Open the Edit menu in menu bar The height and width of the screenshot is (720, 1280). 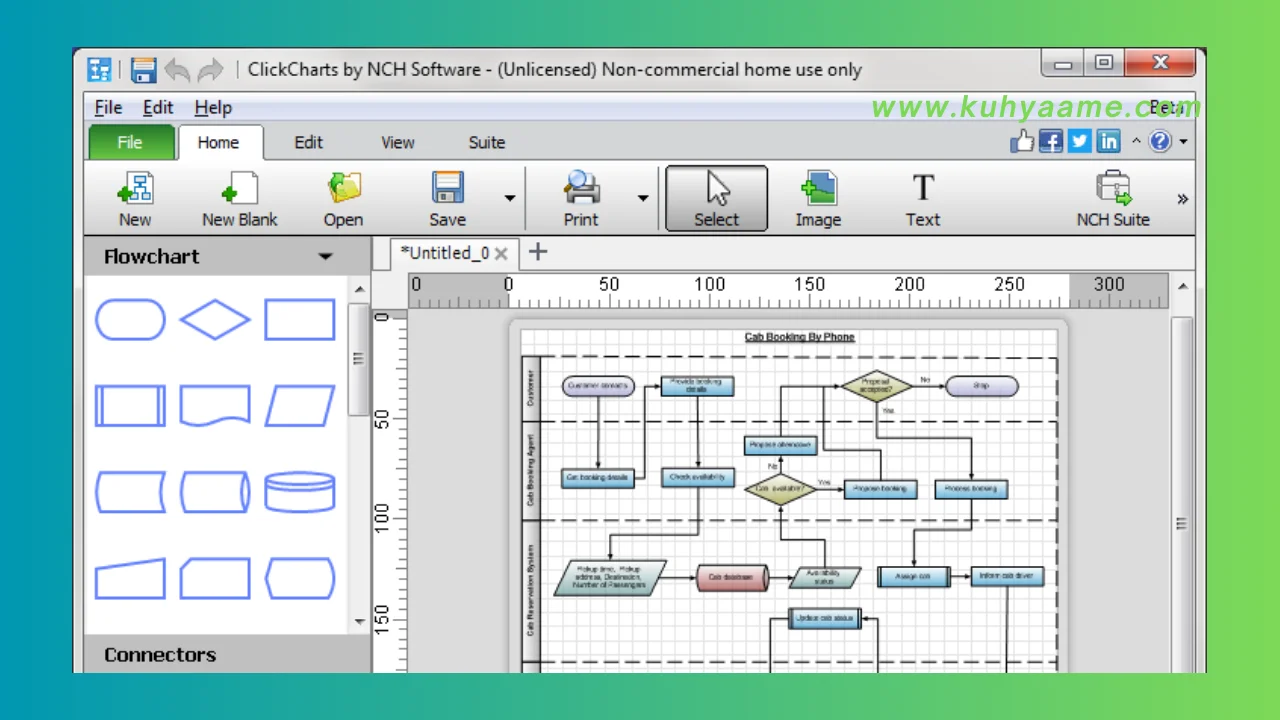pos(158,107)
